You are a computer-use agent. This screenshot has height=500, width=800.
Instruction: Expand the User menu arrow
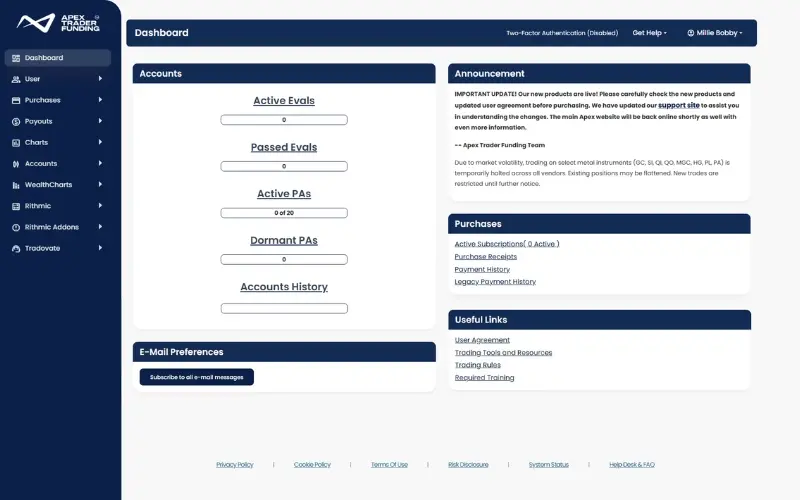click(100, 79)
